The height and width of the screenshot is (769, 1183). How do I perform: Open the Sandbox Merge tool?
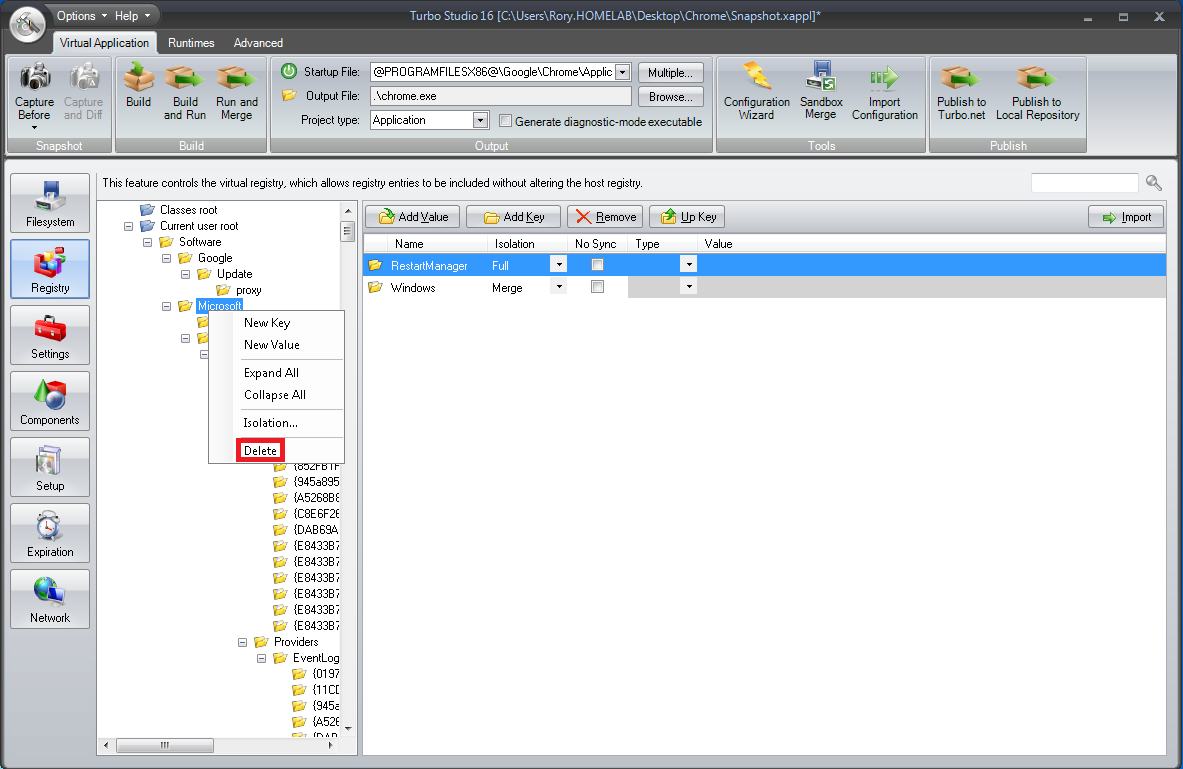(x=821, y=91)
